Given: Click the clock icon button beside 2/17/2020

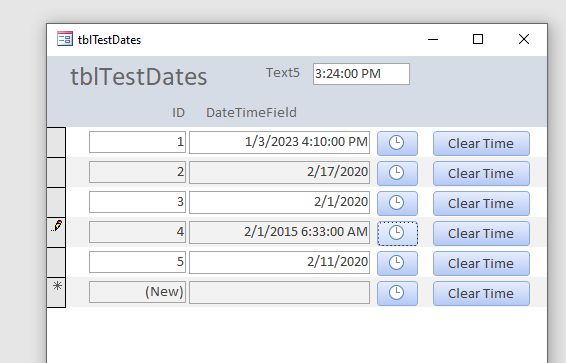Looking at the screenshot, I should coord(397,173).
